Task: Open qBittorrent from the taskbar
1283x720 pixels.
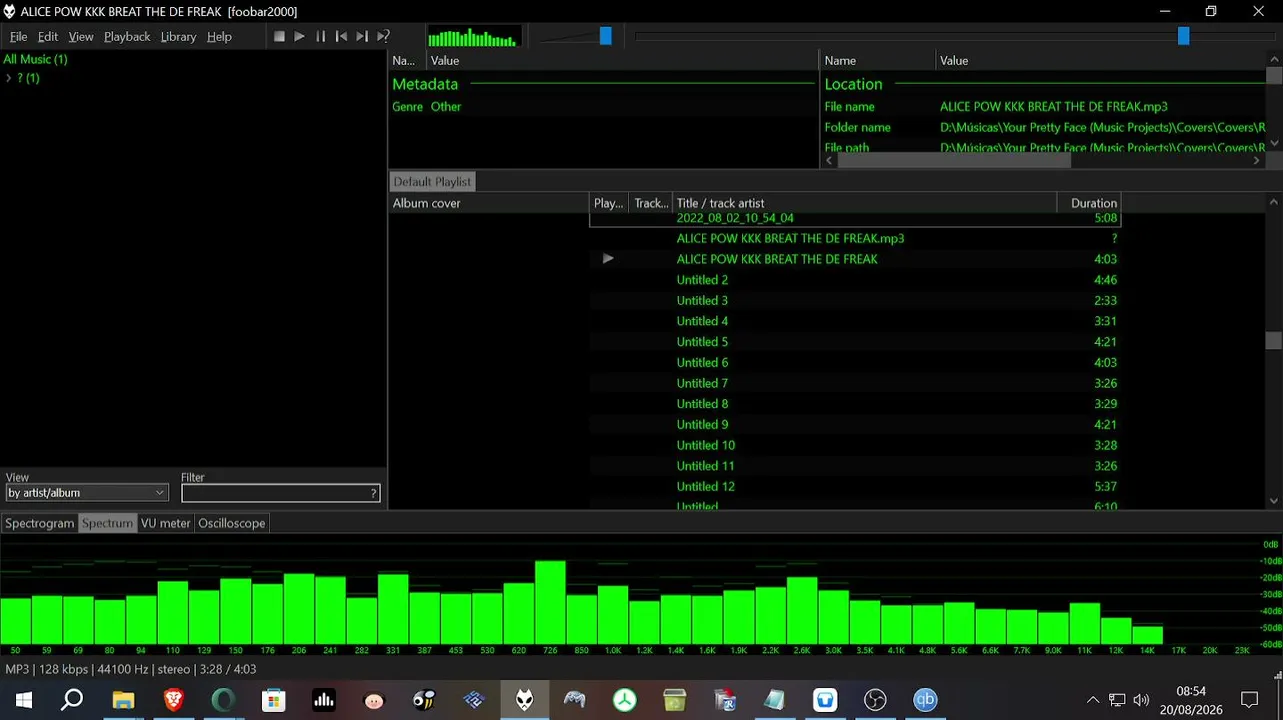Action: [x=925, y=700]
